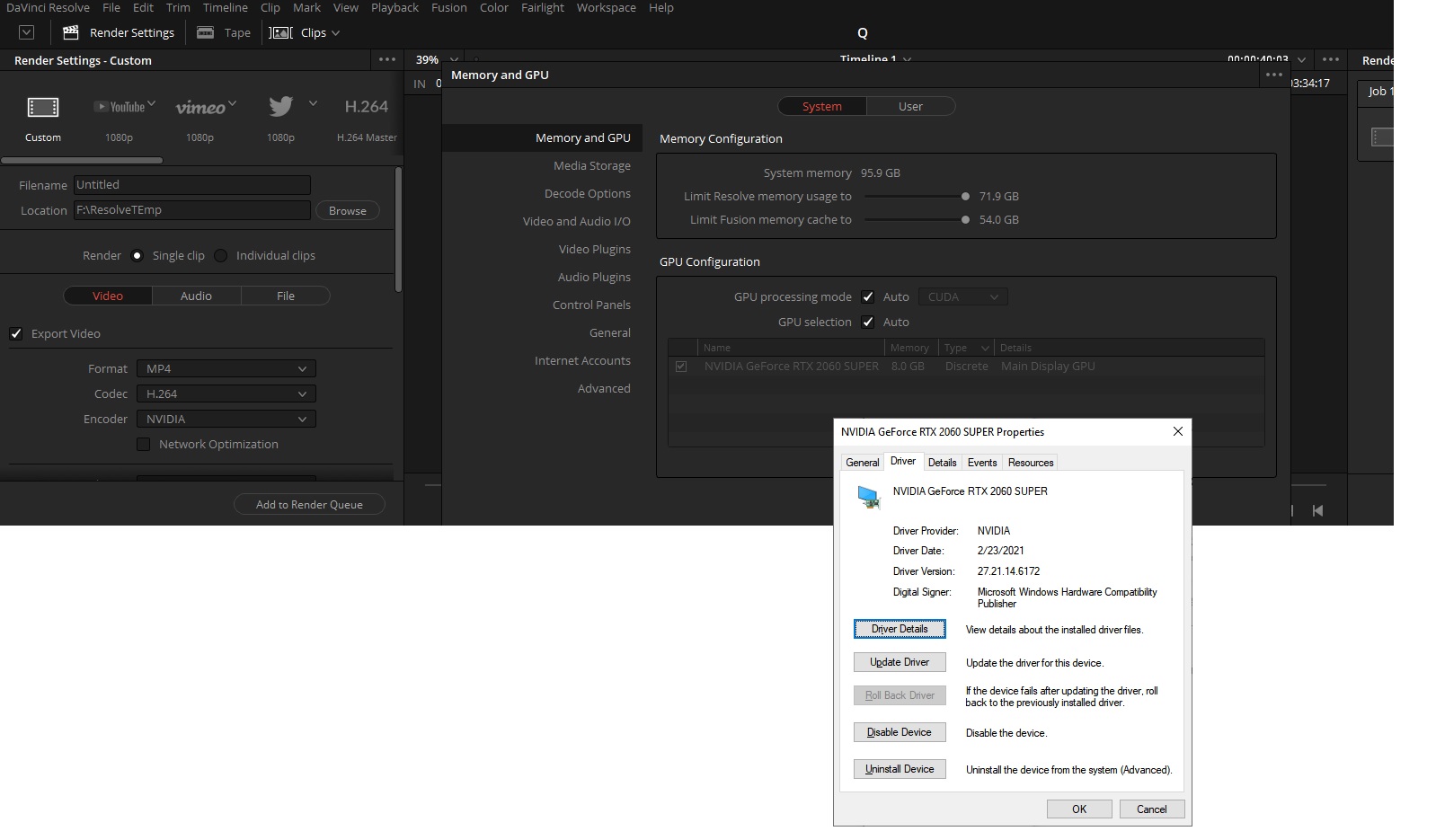Choose the Vimeo 1080p preset icon
This screenshot has width=1436, height=840.
coord(200,108)
